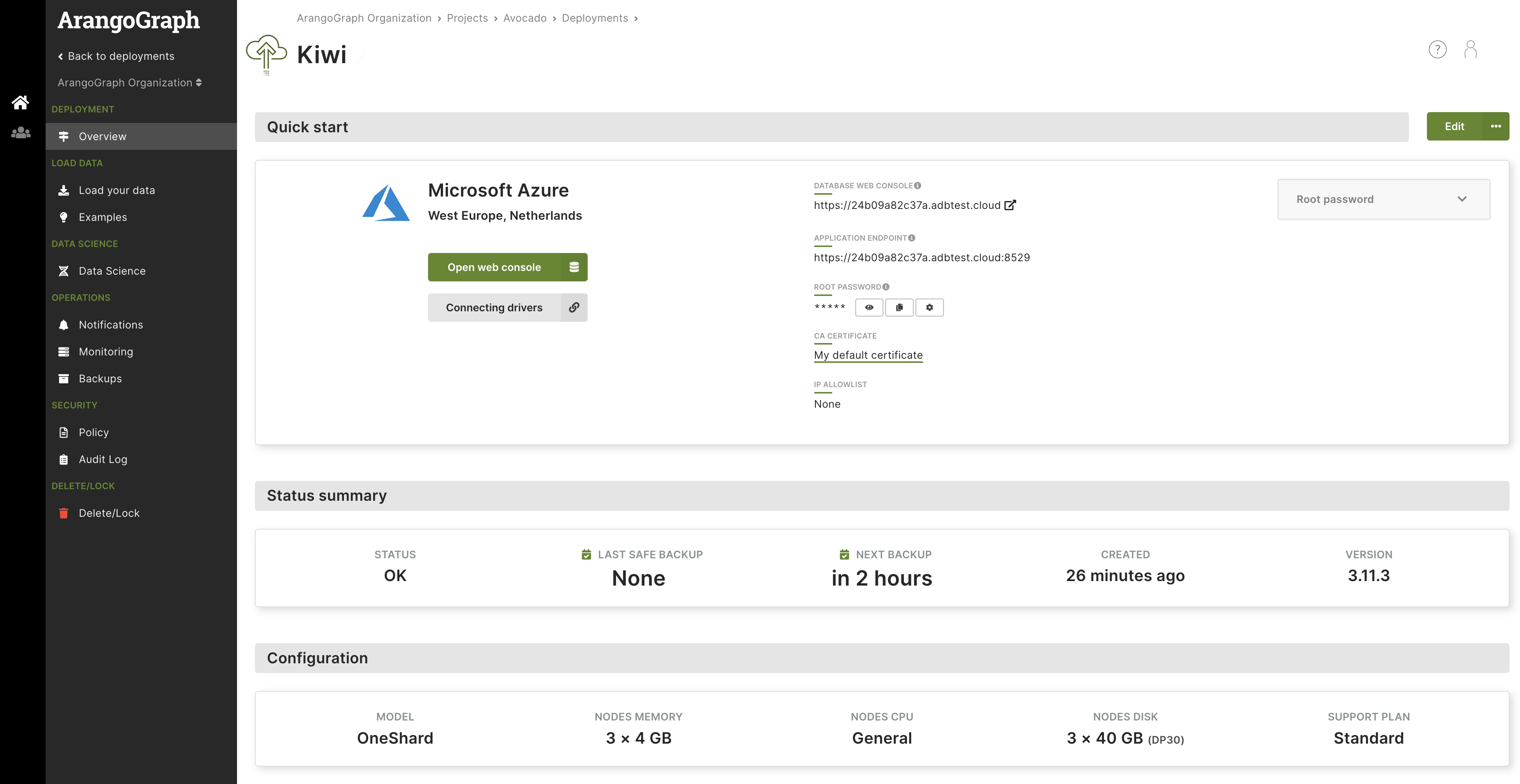Show info for Root Password
1520x784 pixels.
click(x=886, y=287)
